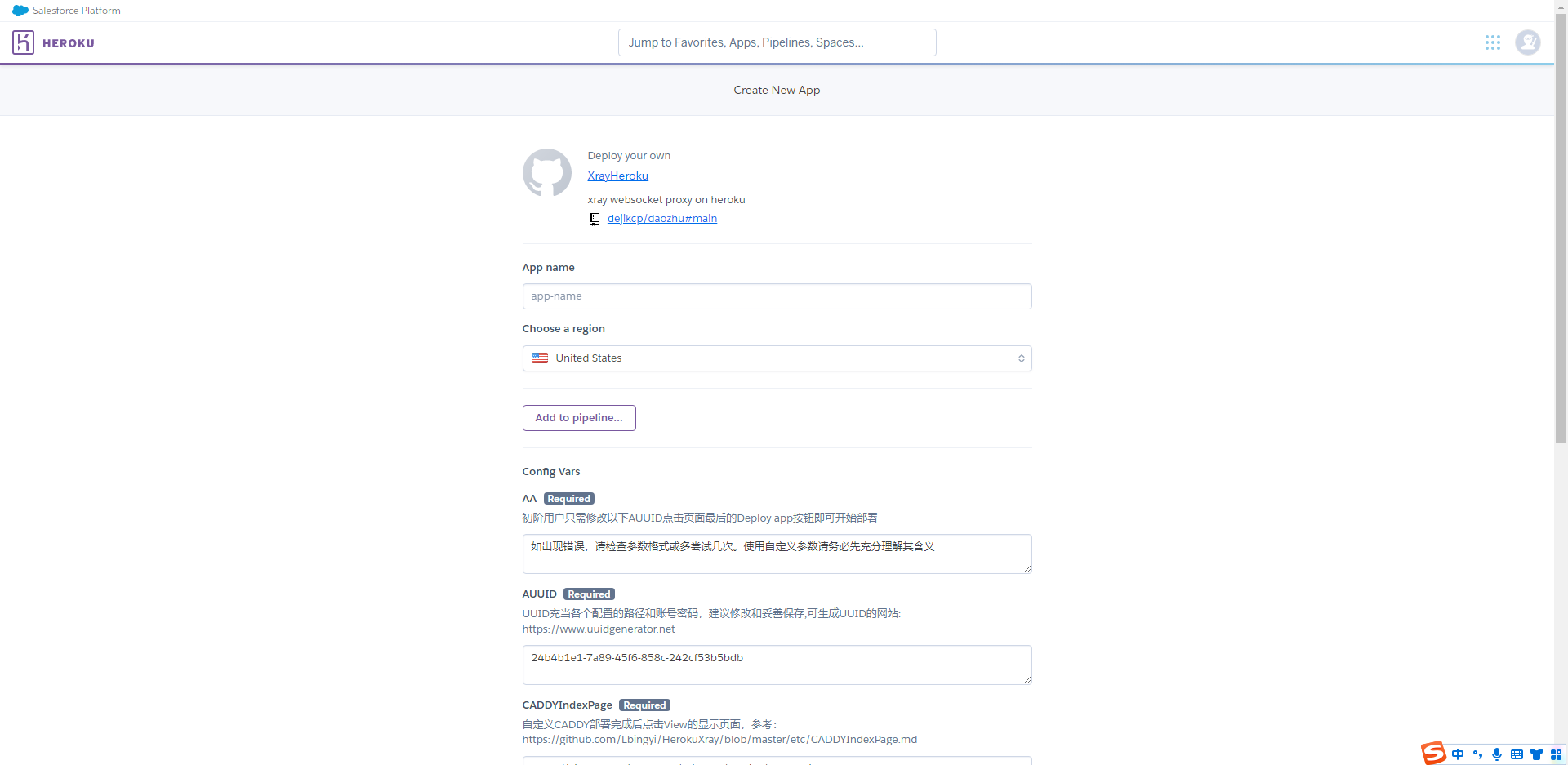
Task: Click the GitHub octocat avatar
Action: [x=546, y=172]
